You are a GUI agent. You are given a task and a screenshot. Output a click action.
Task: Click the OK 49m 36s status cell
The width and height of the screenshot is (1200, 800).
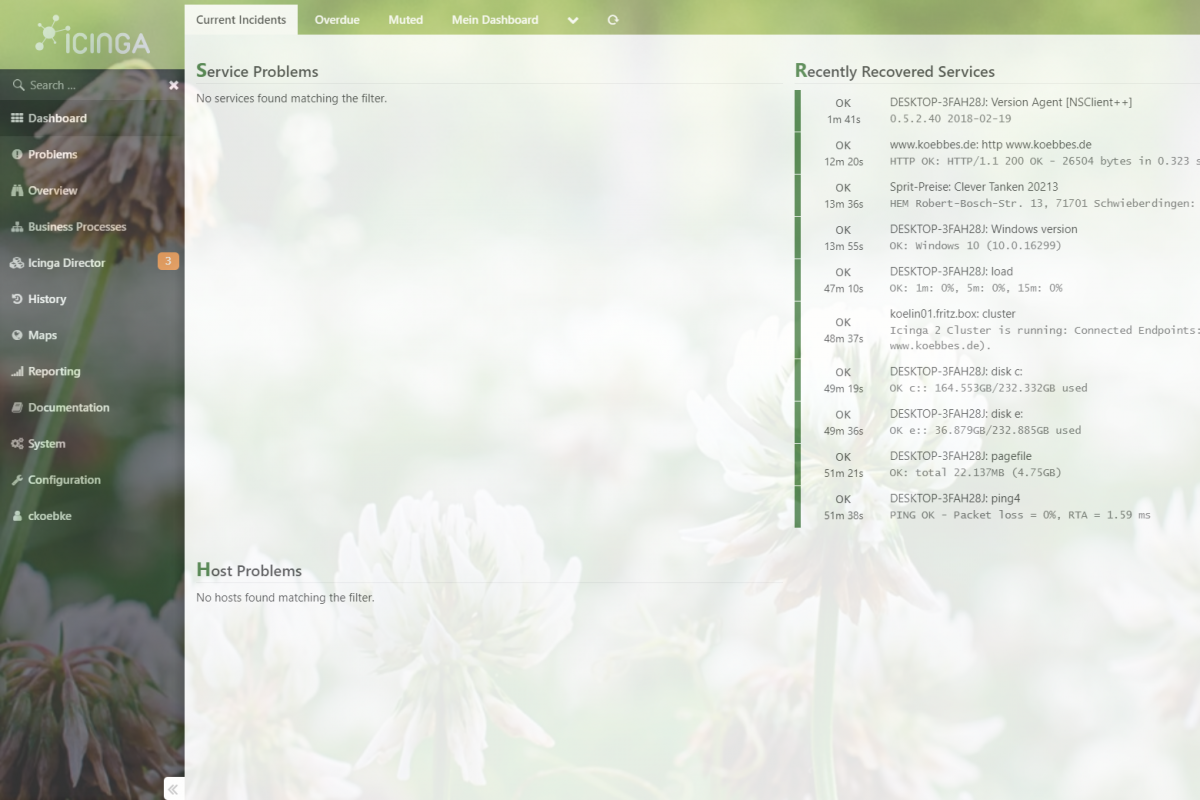coord(843,422)
